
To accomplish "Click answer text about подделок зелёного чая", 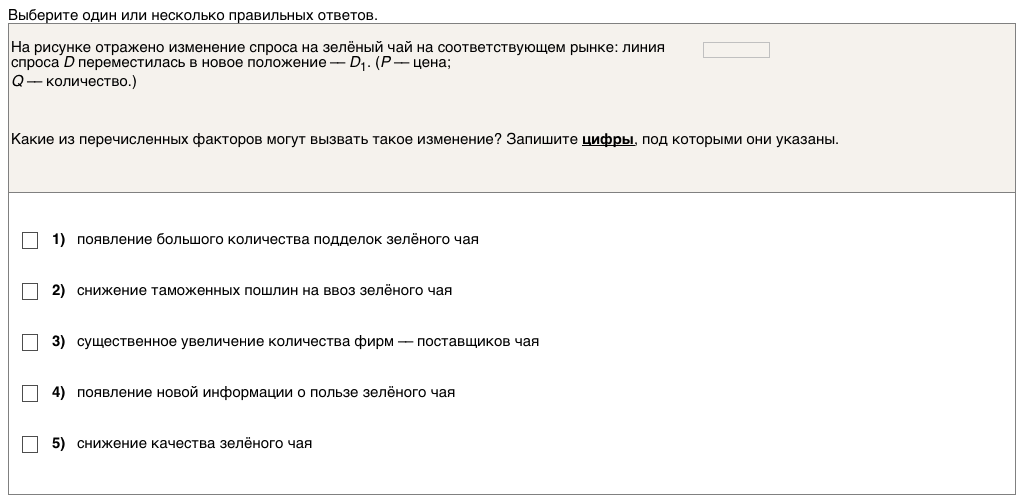I will tap(278, 240).
